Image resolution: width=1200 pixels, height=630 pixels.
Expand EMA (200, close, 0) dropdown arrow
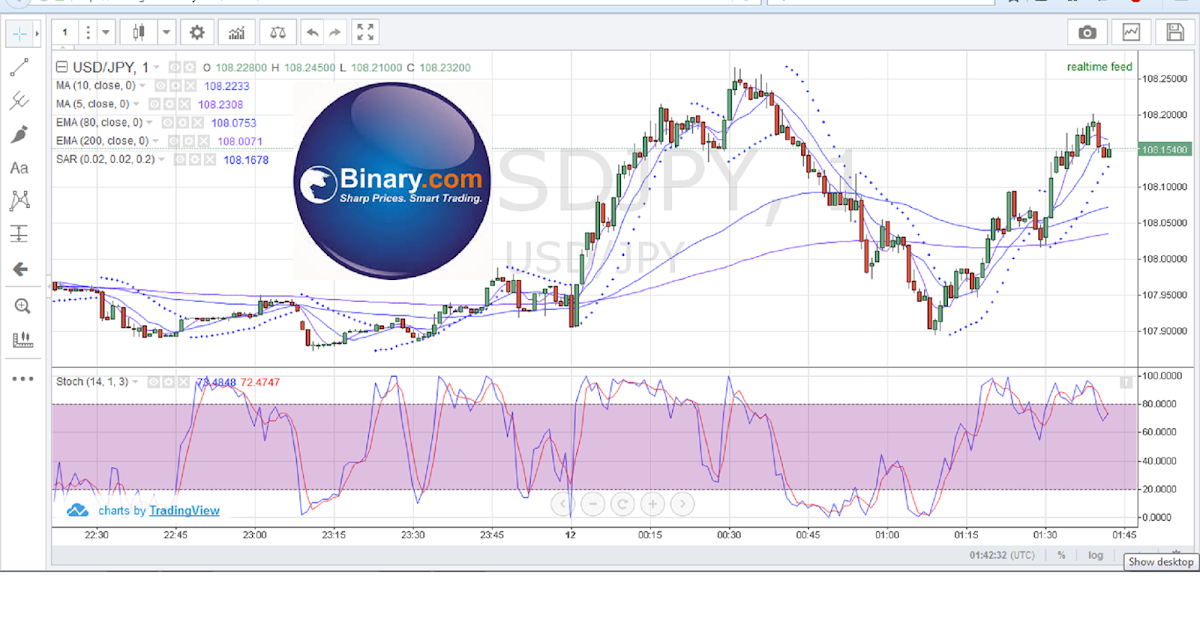point(155,141)
